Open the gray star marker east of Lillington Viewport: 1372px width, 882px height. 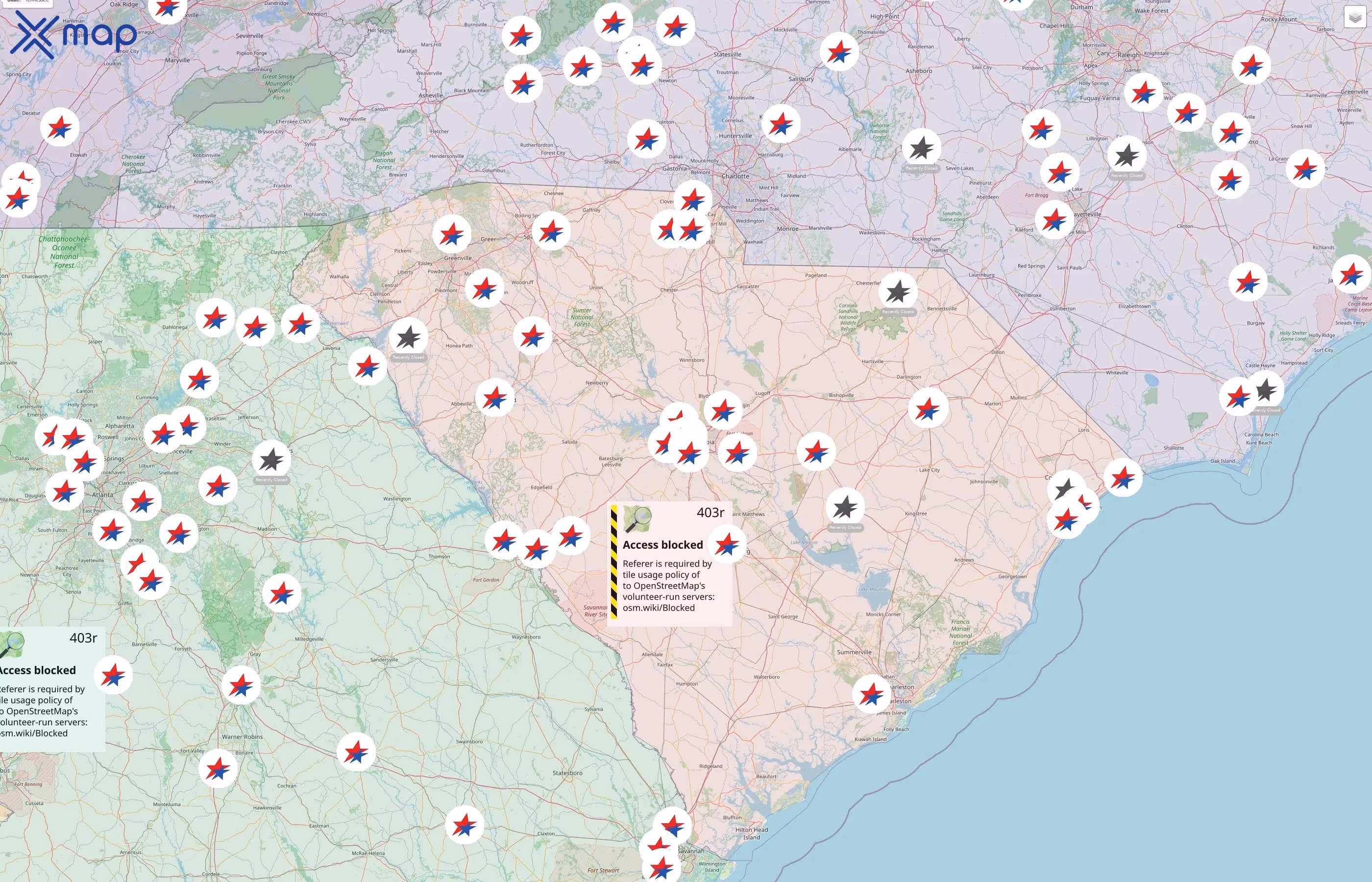pyautogui.click(x=1127, y=155)
